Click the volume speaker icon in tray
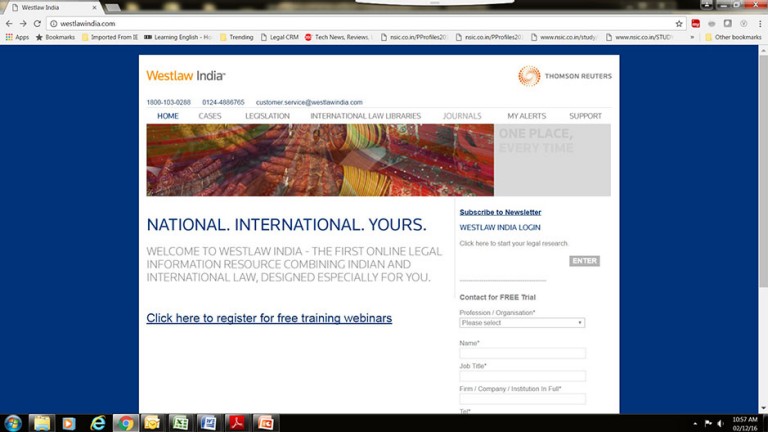The height and width of the screenshot is (432, 768). tap(720, 423)
